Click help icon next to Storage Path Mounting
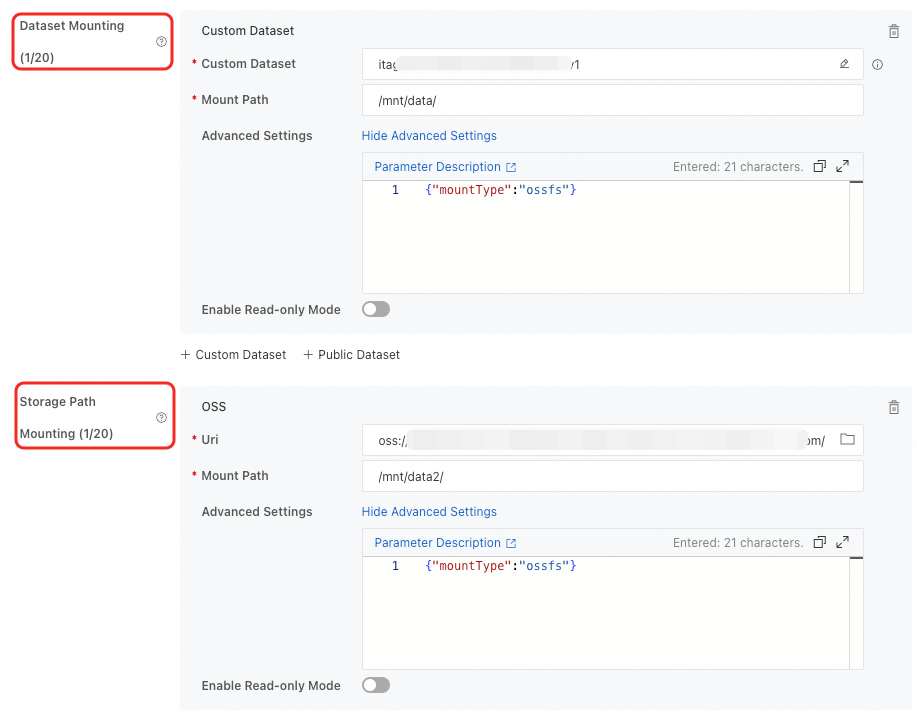The width and height of the screenshot is (917, 716). pyautogui.click(x=161, y=418)
